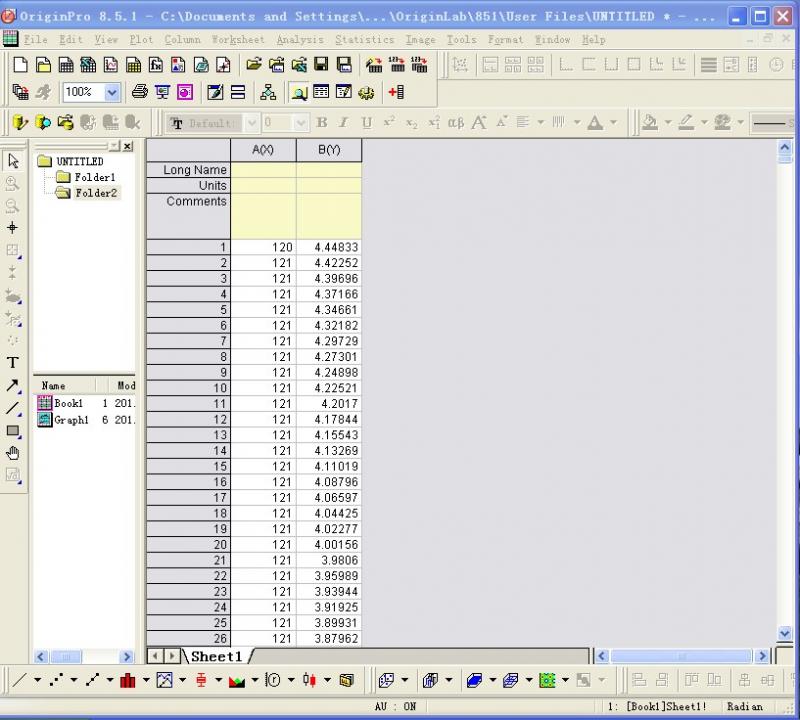
Task: Open the Analysis menu
Action: 300,40
